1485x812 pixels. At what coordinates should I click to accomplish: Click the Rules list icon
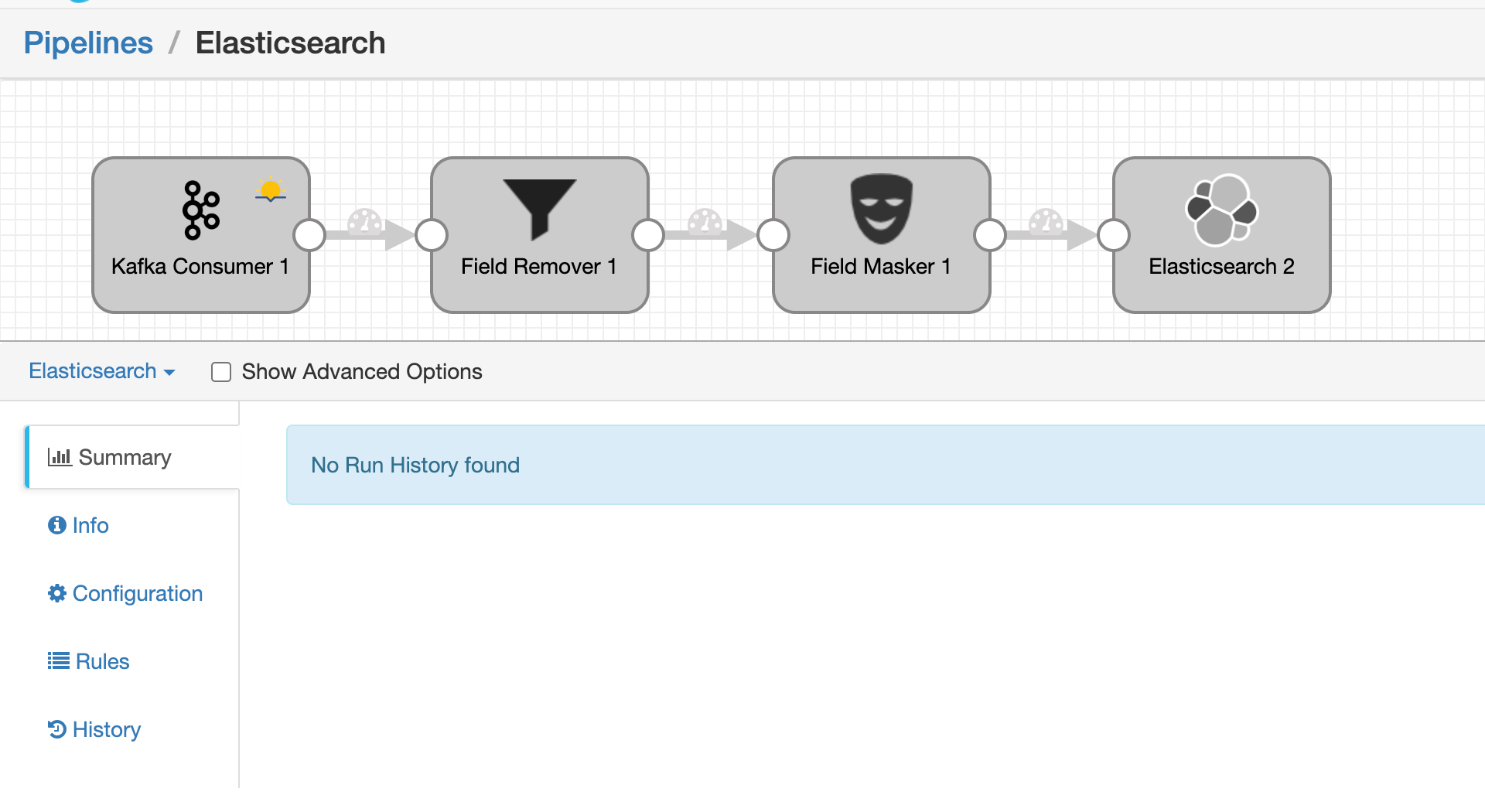(x=59, y=661)
